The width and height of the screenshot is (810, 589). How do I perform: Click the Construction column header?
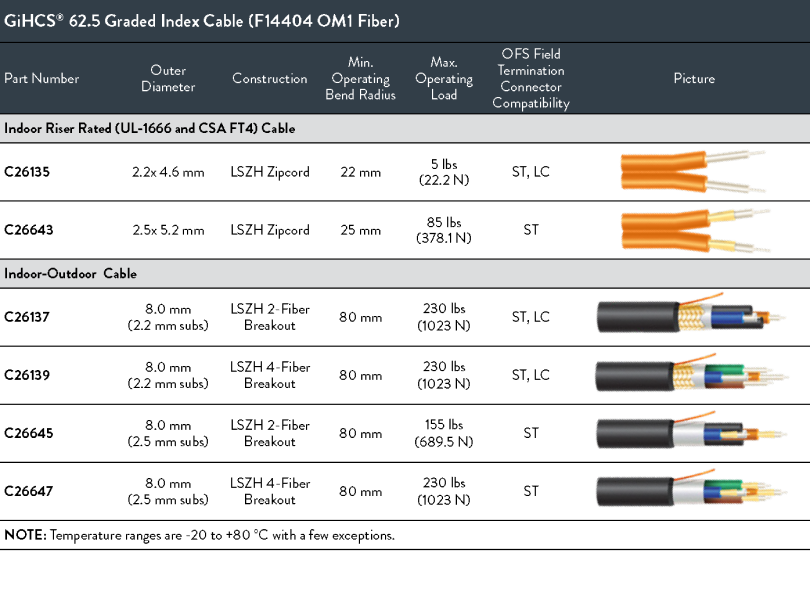tap(270, 79)
